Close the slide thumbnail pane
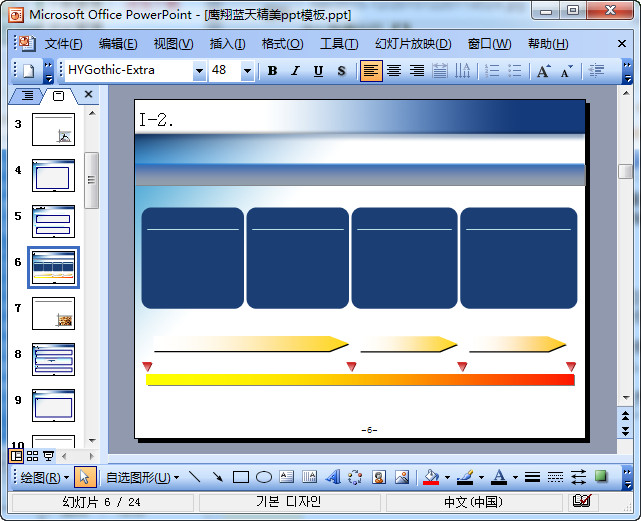 (88, 94)
